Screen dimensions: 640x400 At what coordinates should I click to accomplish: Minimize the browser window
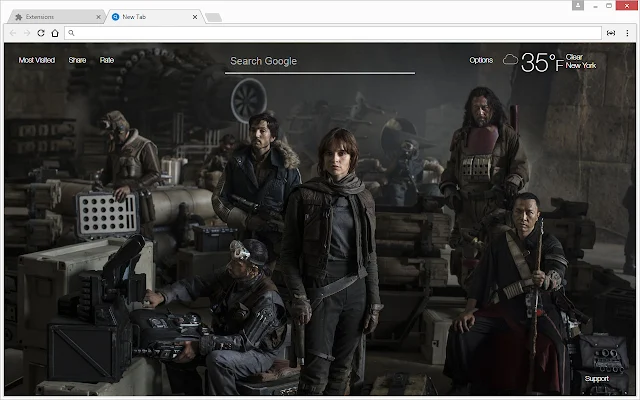596,6
